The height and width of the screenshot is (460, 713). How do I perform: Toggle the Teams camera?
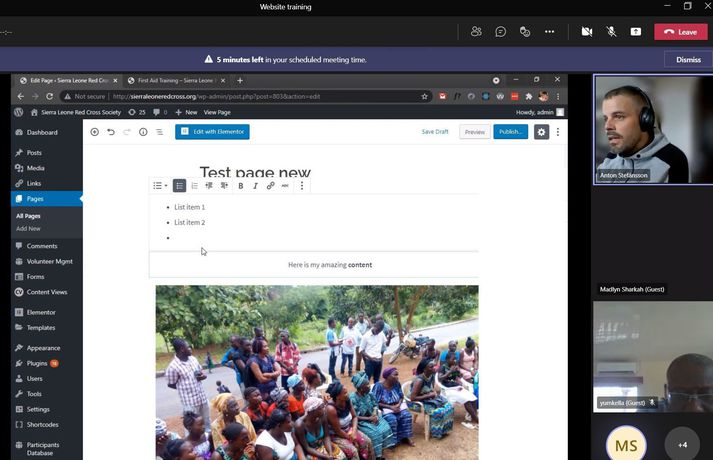pyautogui.click(x=587, y=31)
